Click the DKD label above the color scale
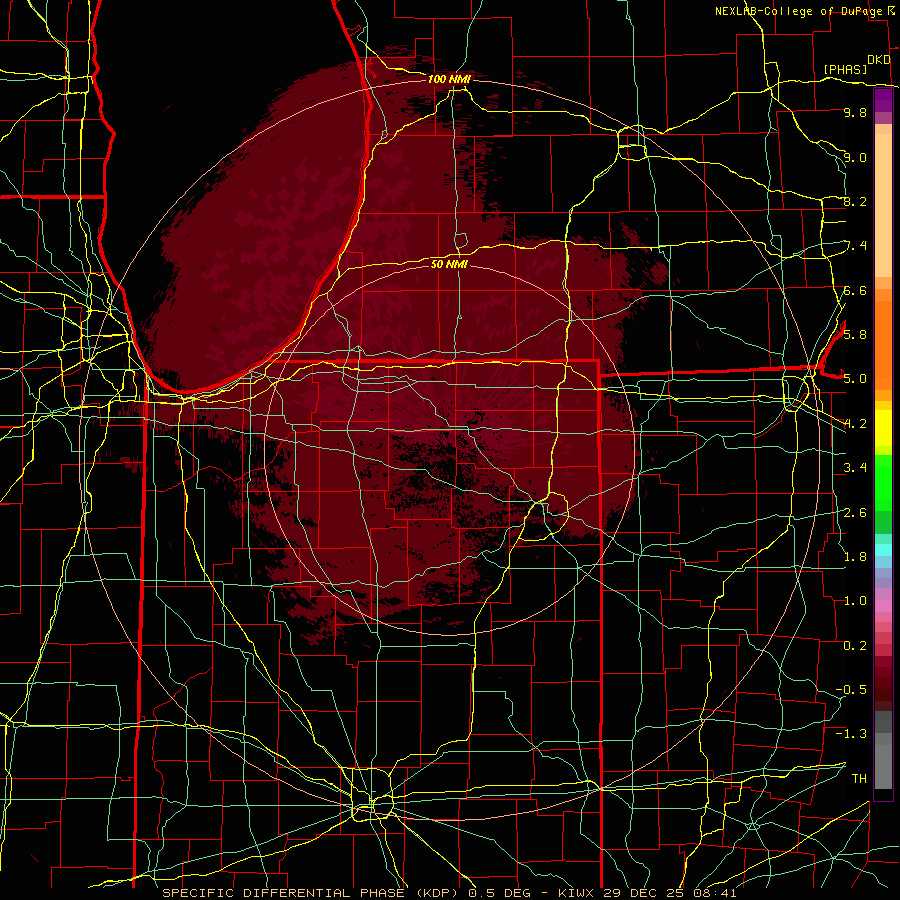The height and width of the screenshot is (900, 900). 879,60
